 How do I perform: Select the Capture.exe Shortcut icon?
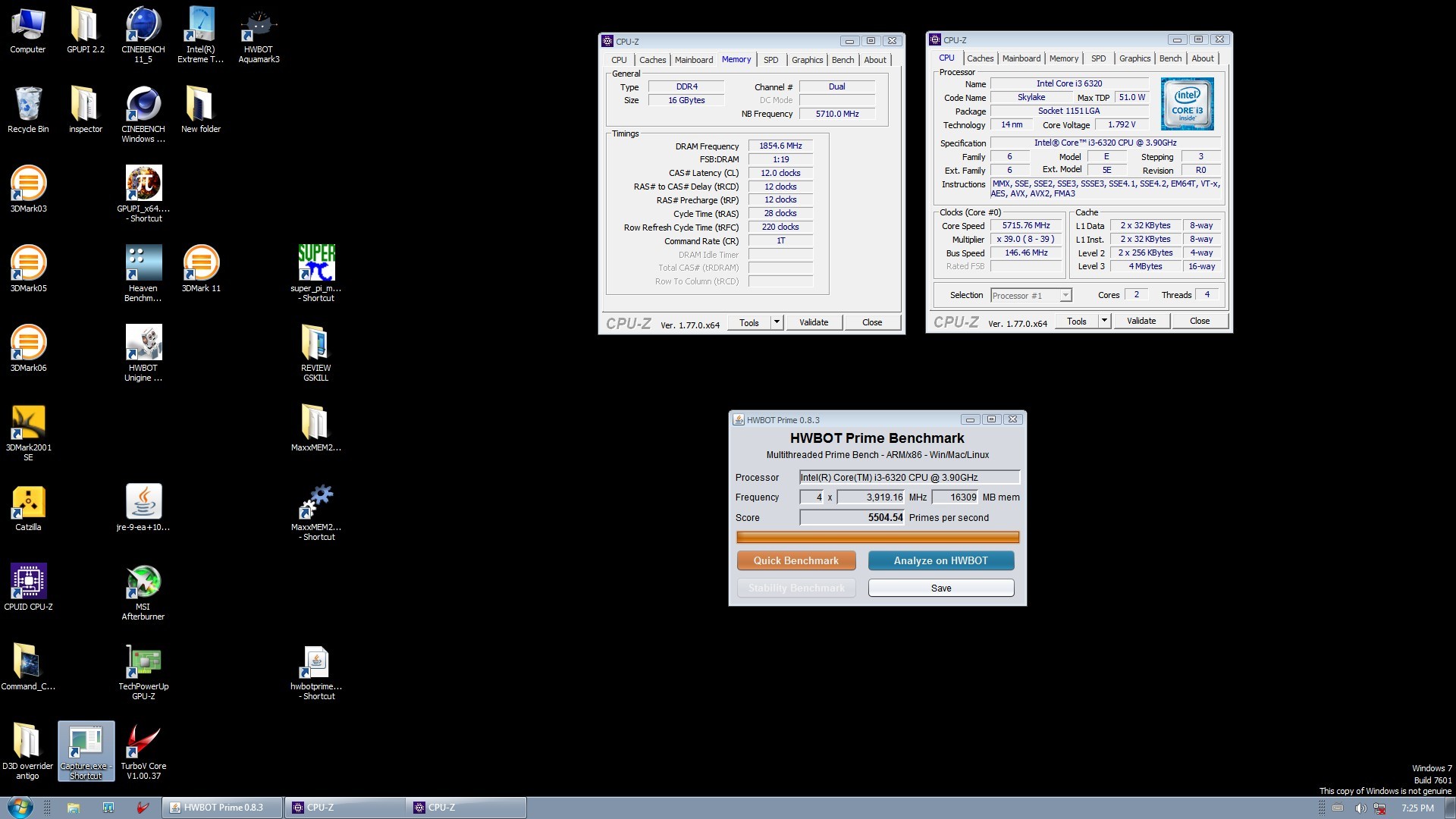86,752
